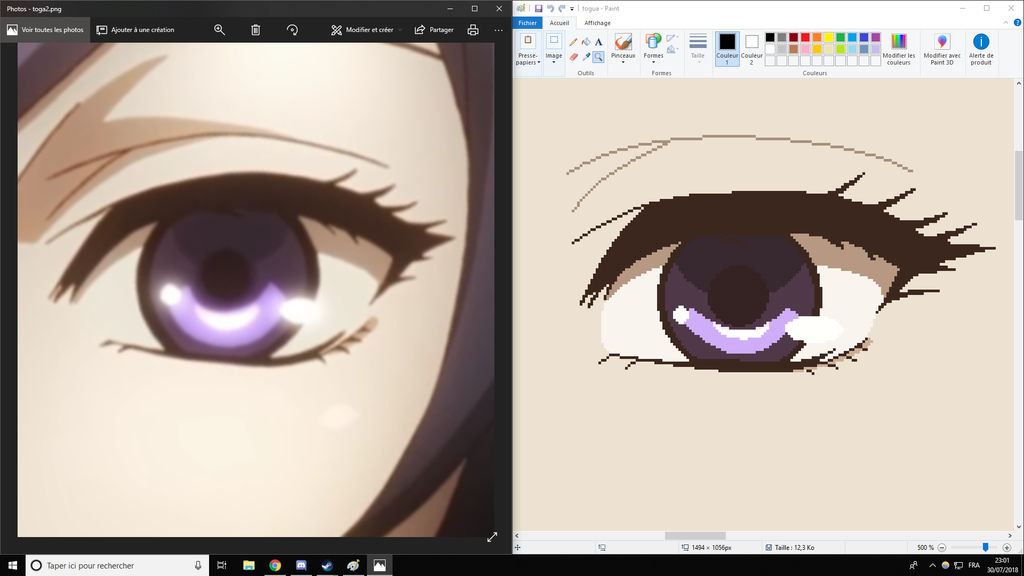Pick the green color from the palette

coord(840,37)
